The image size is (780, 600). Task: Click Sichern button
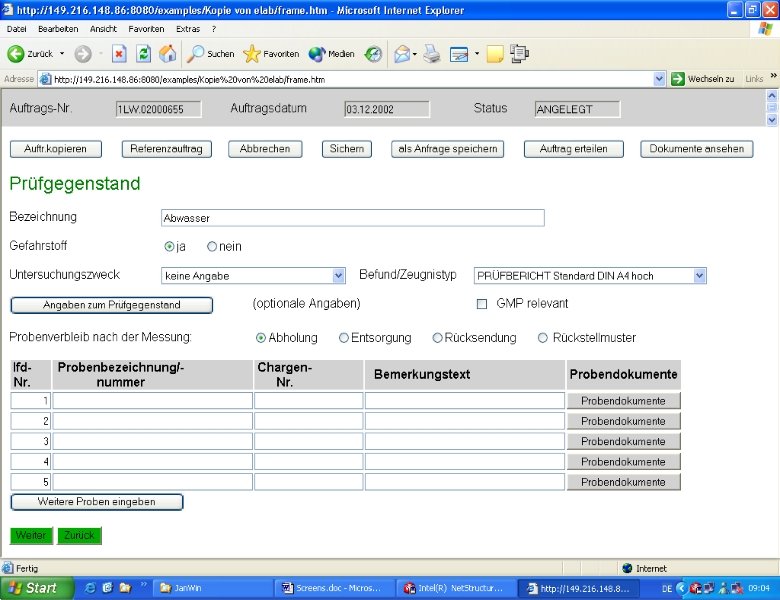pyautogui.click(x=347, y=149)
